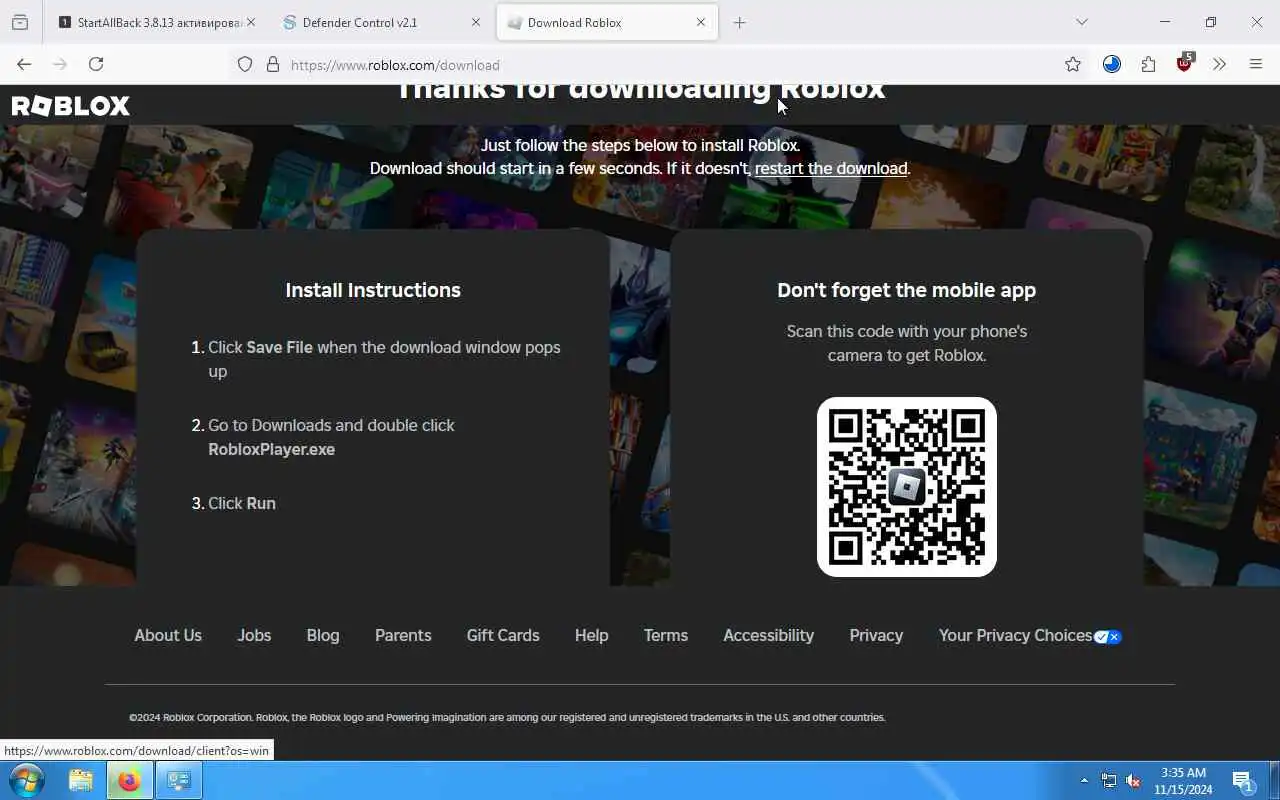Open the list-all-tabs dropdown arrow
The height and width of the screenshot is (800, 1280).
pyautogui.click(x=1081, y=22)
